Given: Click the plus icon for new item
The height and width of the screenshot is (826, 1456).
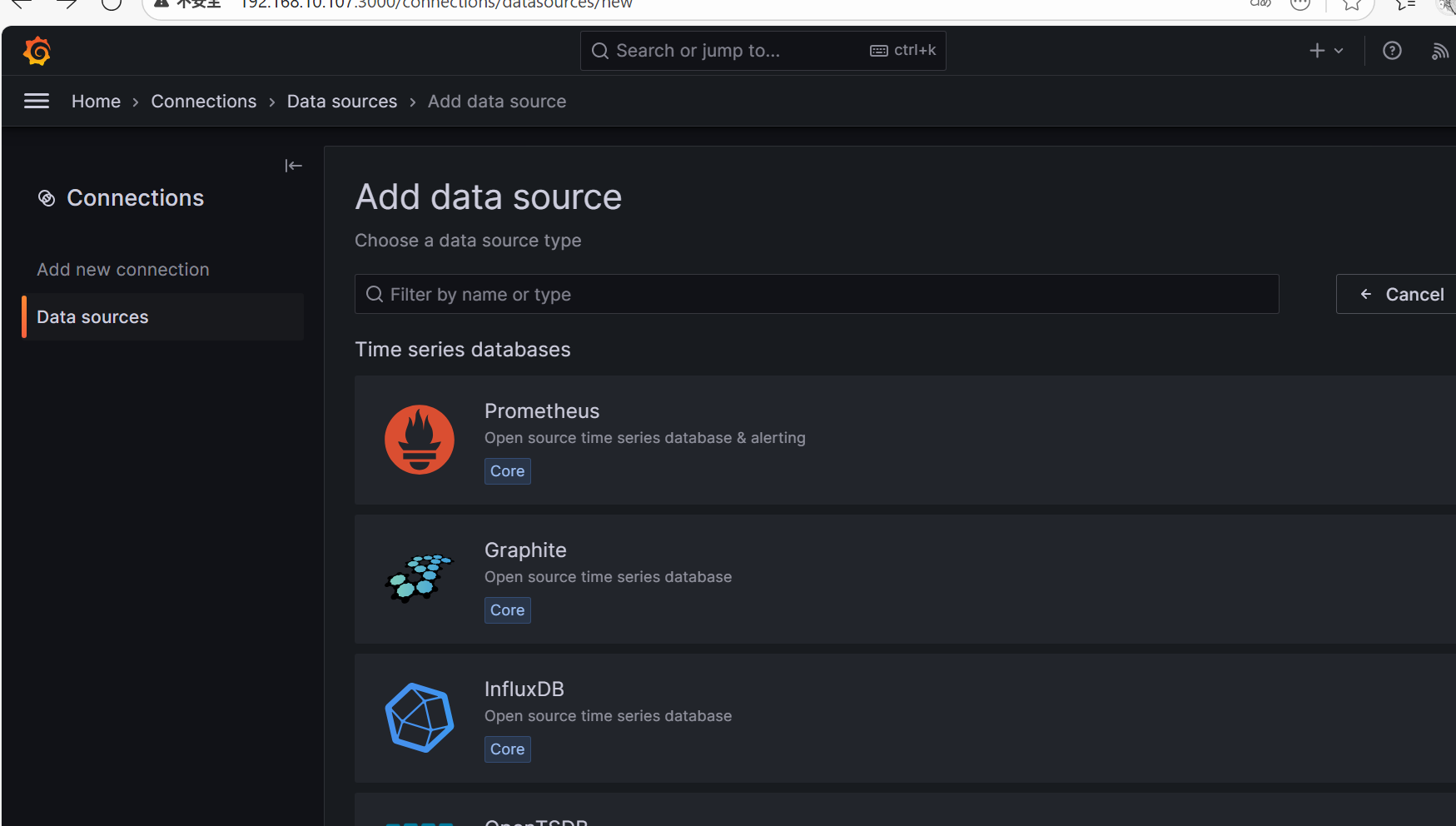Looking at the screenshot, I should 1317,51.
